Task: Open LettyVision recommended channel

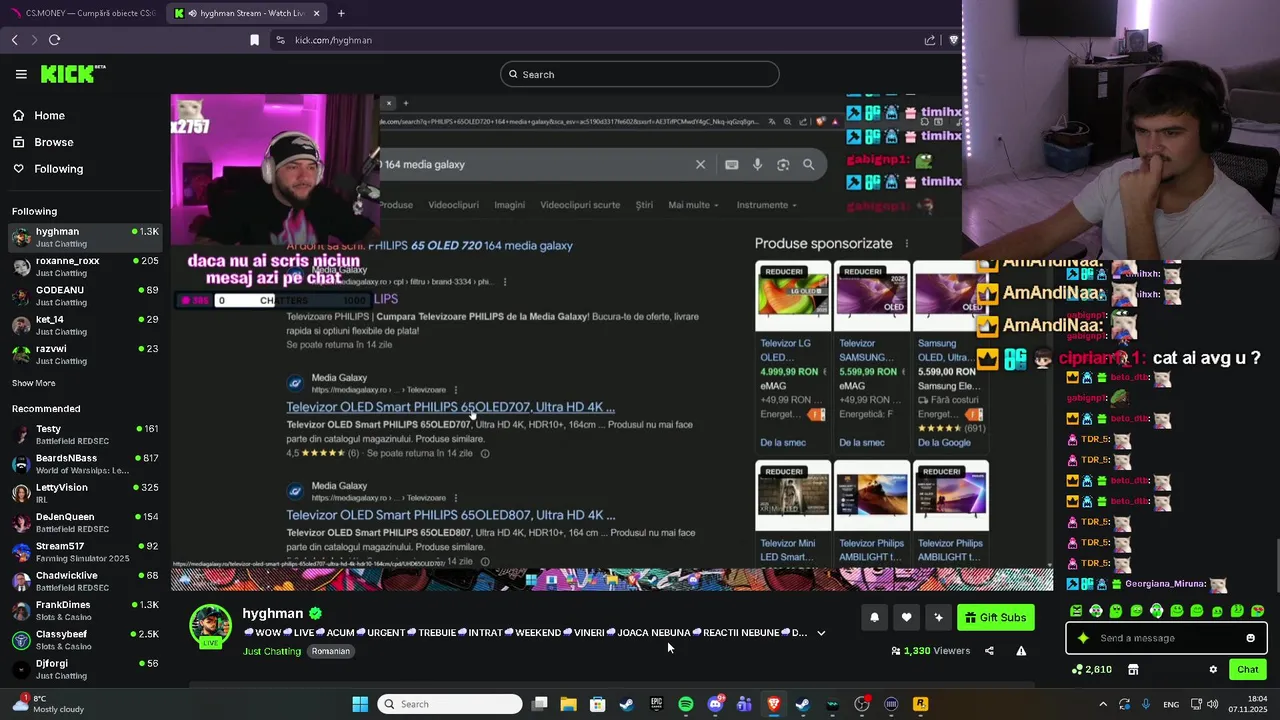Action: (x=85, y=493)
